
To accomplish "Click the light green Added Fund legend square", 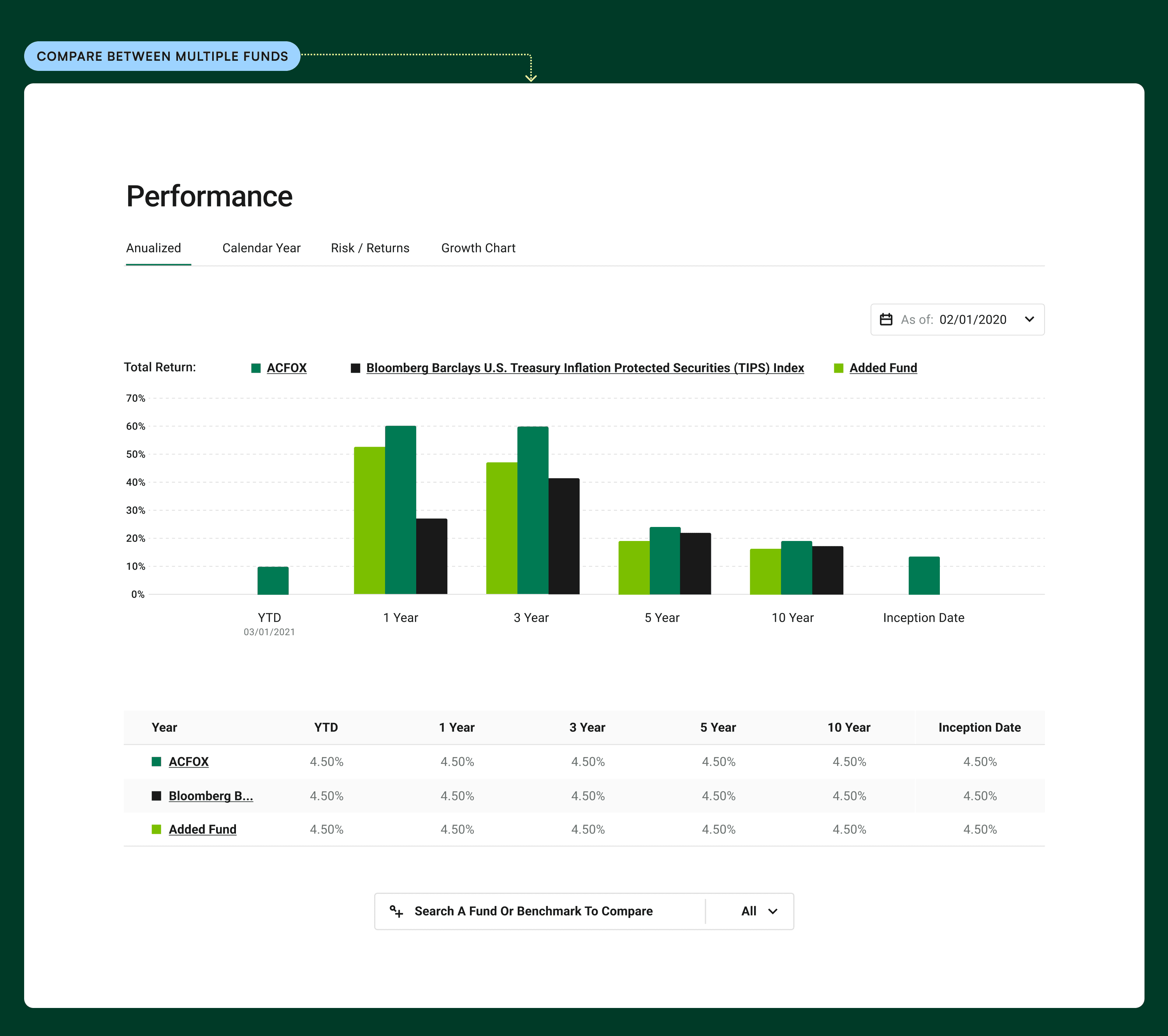I will point(838,368).
